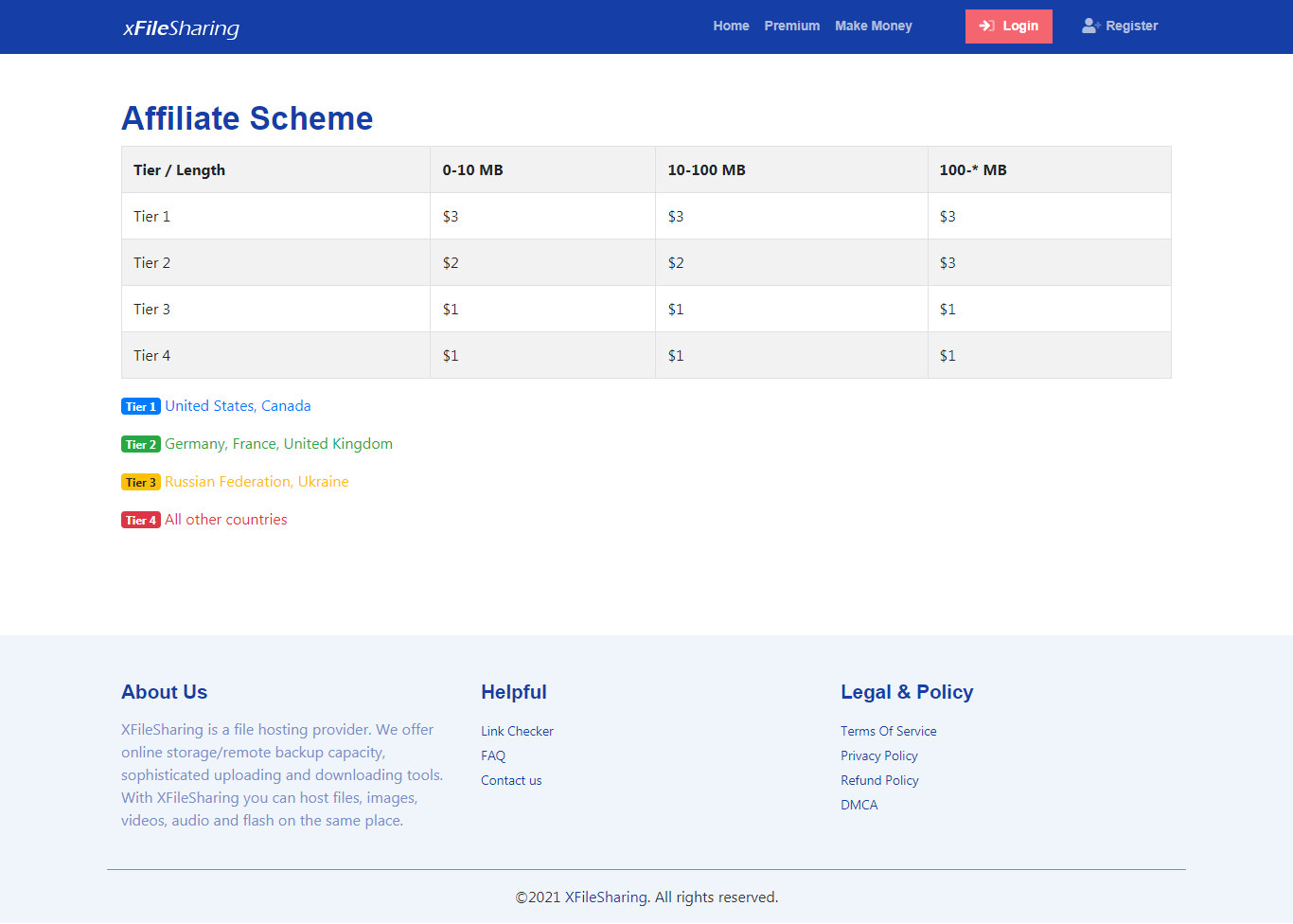Open the FAQ footer link

[x=493, y=755]
